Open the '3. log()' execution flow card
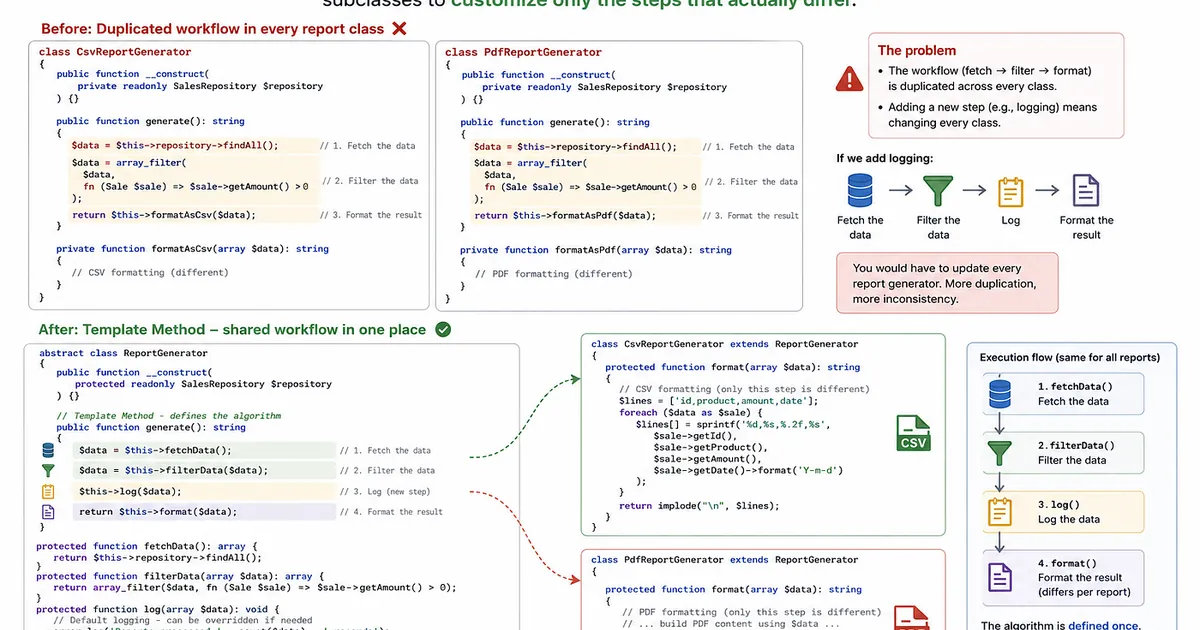 [x=1063, y=511]
